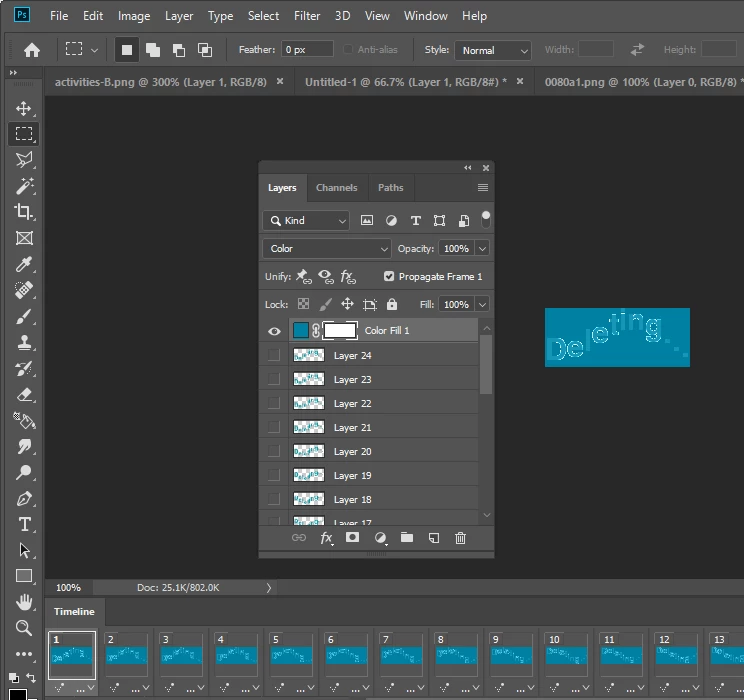Screen dimensions: 744x700
Task: Click Delete layer trash icon
Action: [x=460, y=538]
